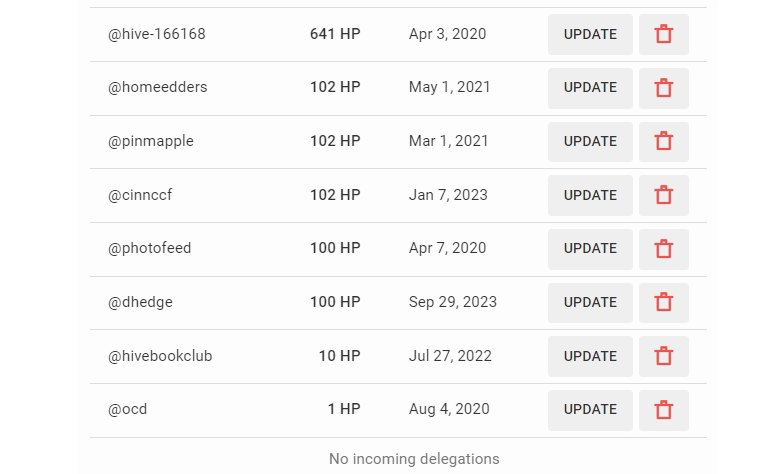
Task: Click the @pinmapple account name
Action: [150, 142]
